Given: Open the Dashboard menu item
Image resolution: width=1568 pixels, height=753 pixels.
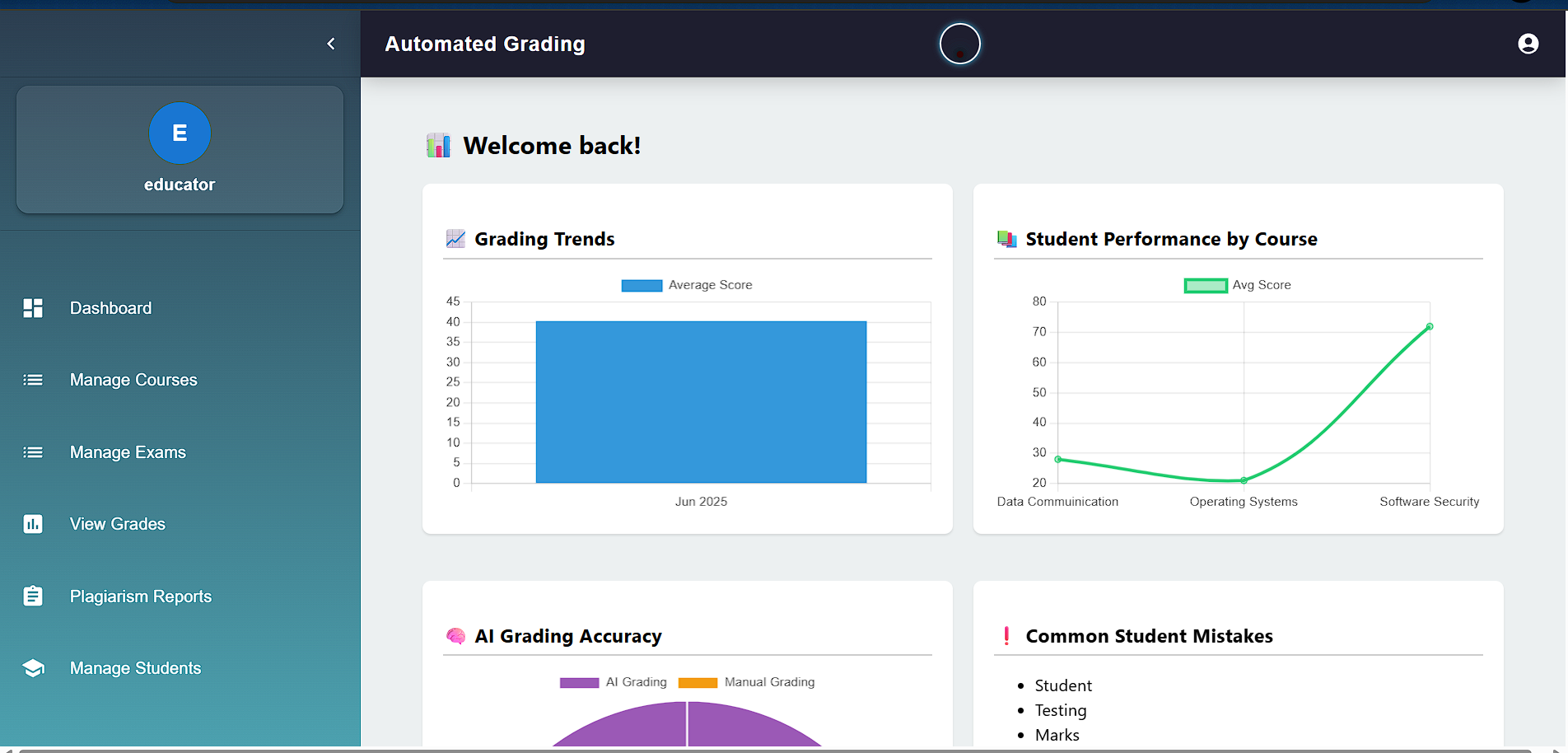Looking at the screenshot, I should (180, 308).
